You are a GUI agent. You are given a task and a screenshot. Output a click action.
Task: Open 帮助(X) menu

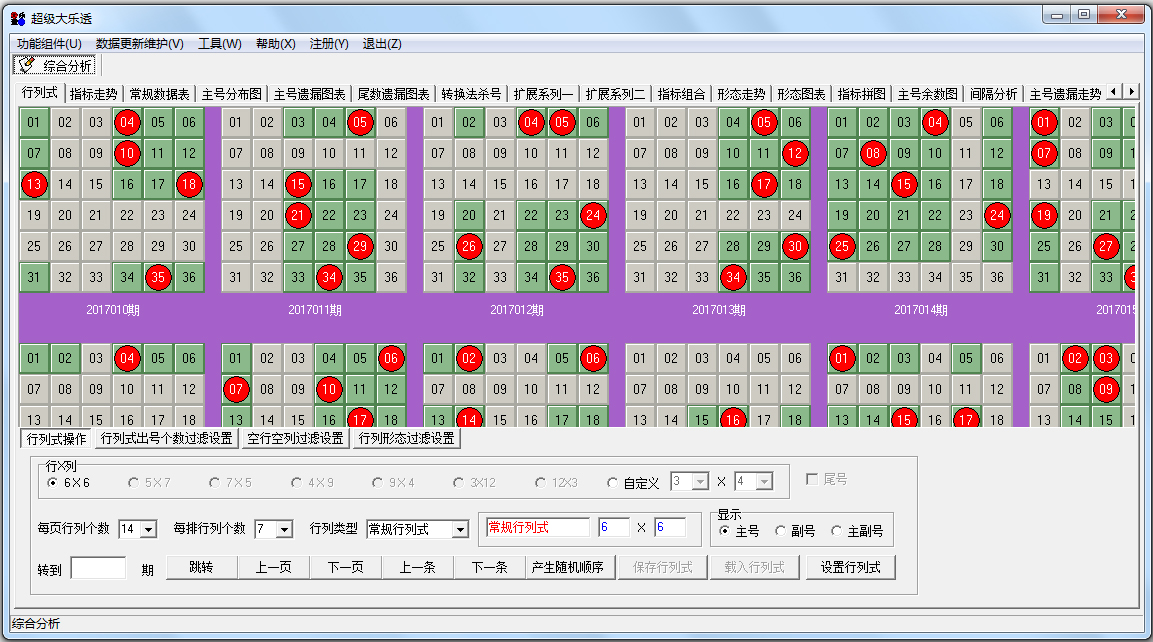[x=276, y=43]
